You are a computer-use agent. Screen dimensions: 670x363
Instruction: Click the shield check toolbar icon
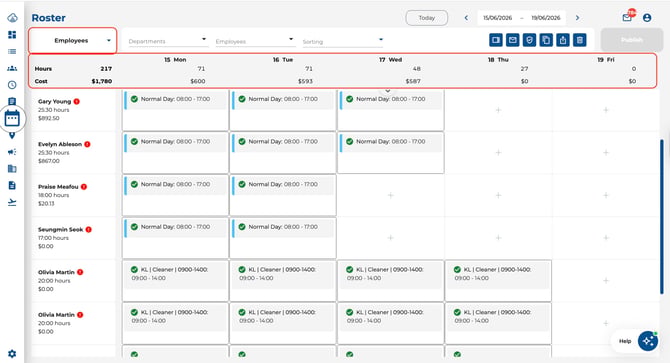(529, 40)
